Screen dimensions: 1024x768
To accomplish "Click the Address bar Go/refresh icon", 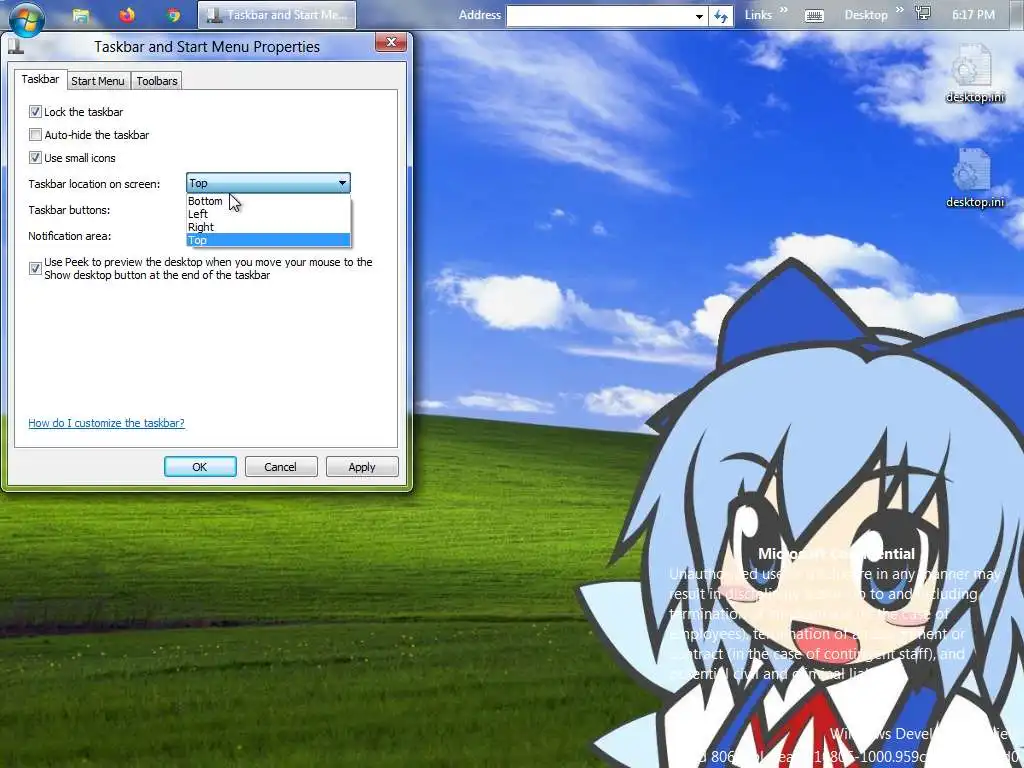I will [720, 16].
